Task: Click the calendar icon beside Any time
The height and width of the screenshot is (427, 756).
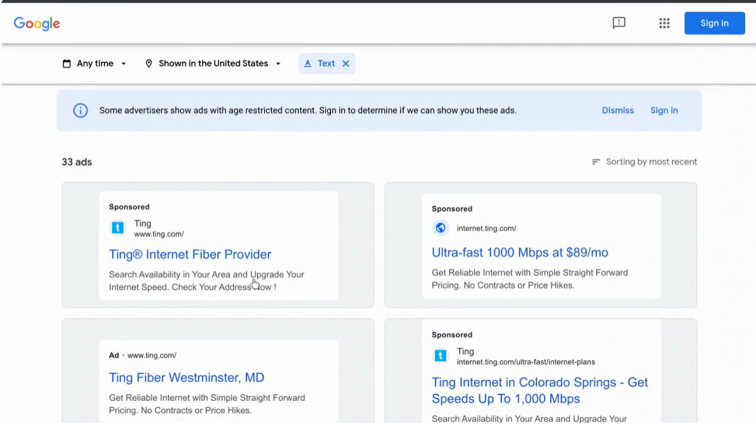Action: pos(67,64)
